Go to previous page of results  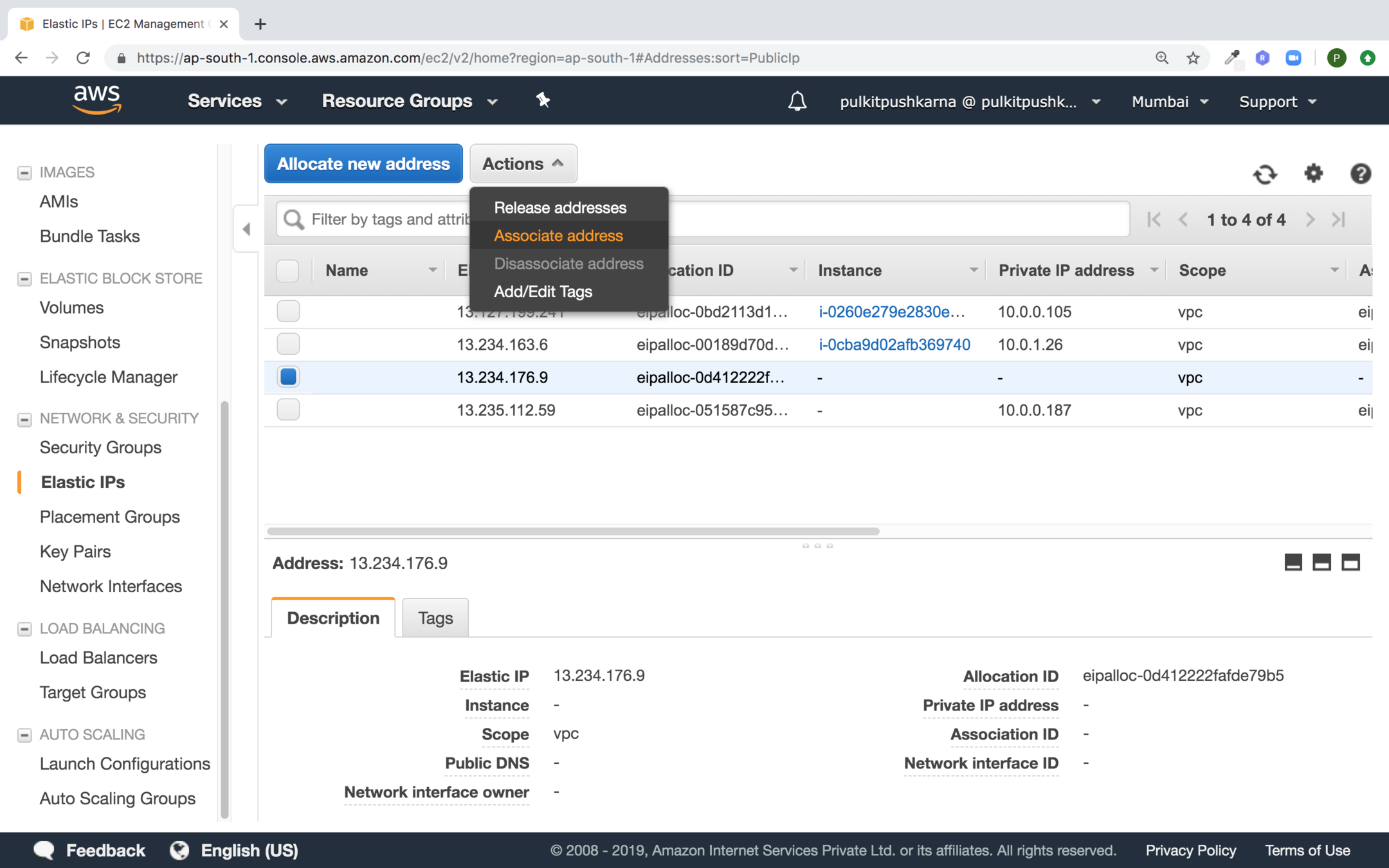pos(1183,220)
